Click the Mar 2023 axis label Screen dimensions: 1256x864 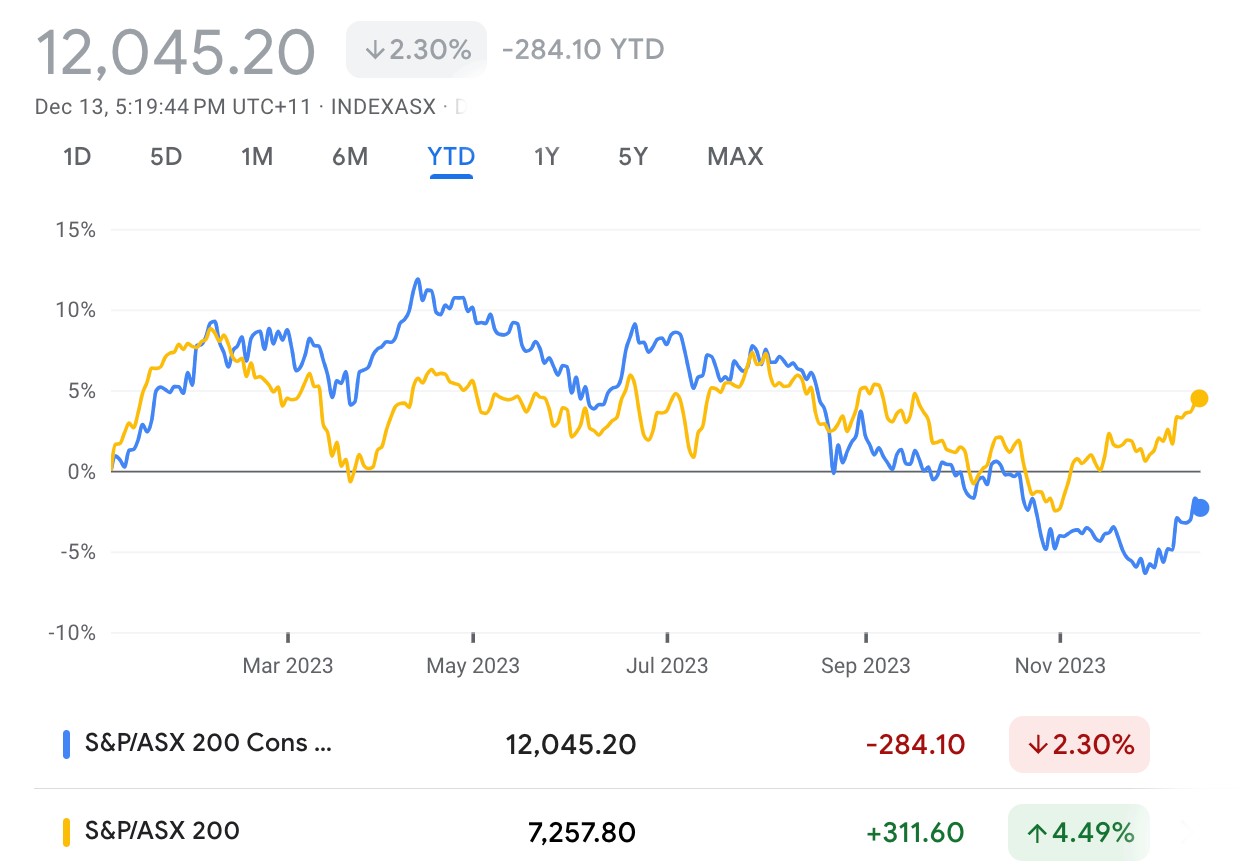[288, 665]
